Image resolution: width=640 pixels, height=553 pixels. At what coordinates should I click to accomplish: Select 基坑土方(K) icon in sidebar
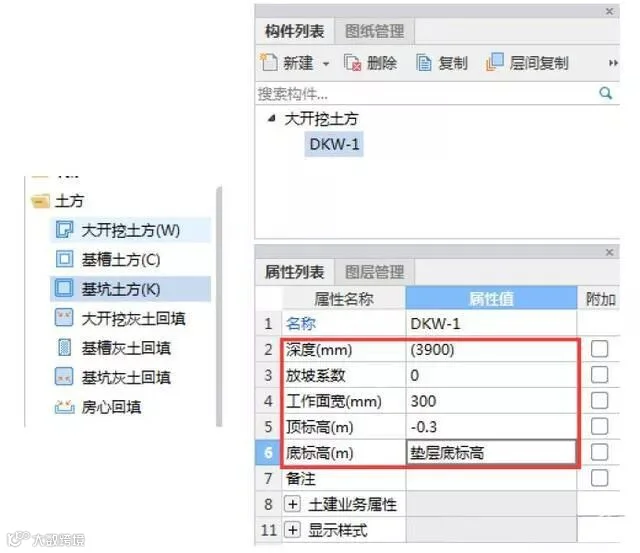click(x=64, y=289)
